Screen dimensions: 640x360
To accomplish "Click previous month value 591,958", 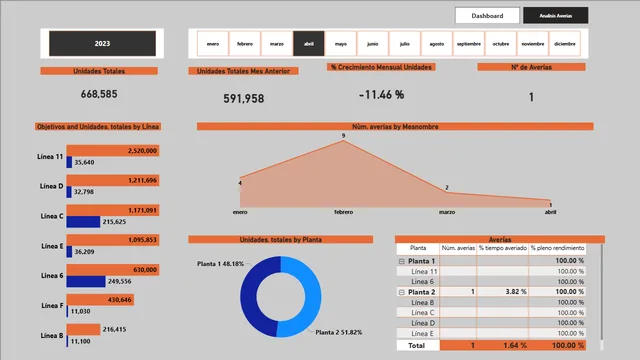I will tap(244, 99).
